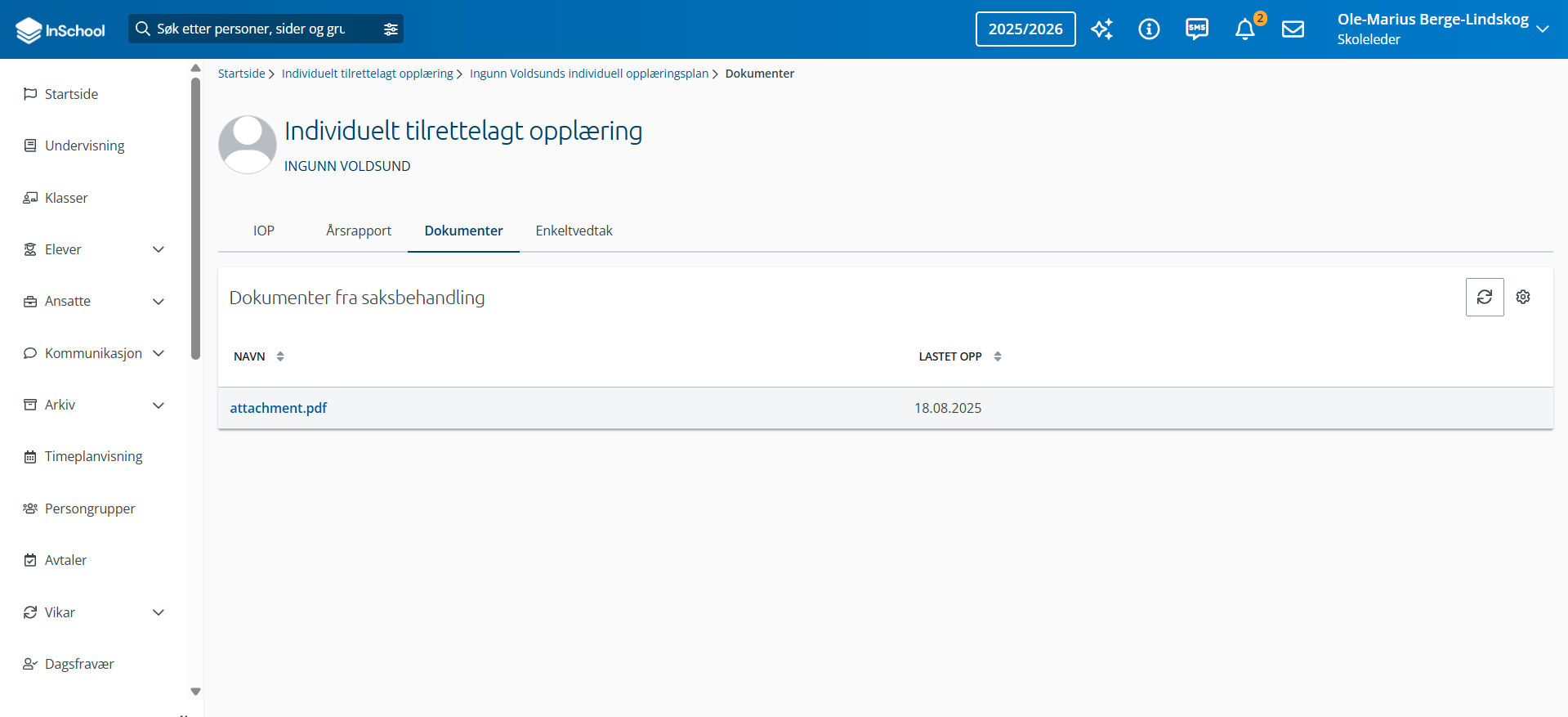
Task: Sort by NAVN column arrows
Action: (280, 356)
